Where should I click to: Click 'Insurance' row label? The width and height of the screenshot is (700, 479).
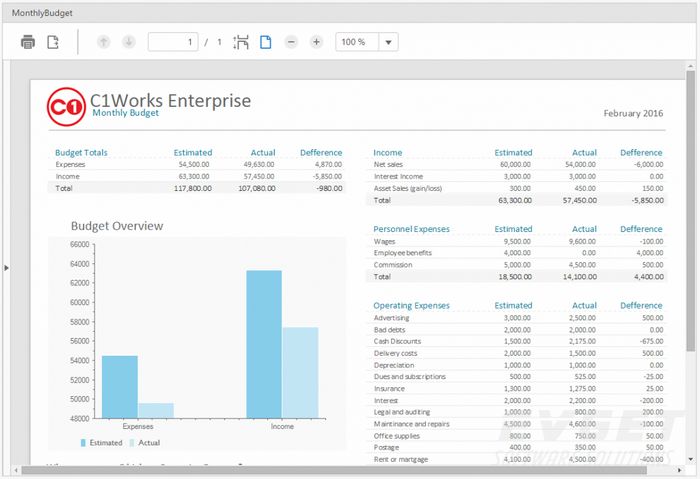click(389, 388)
